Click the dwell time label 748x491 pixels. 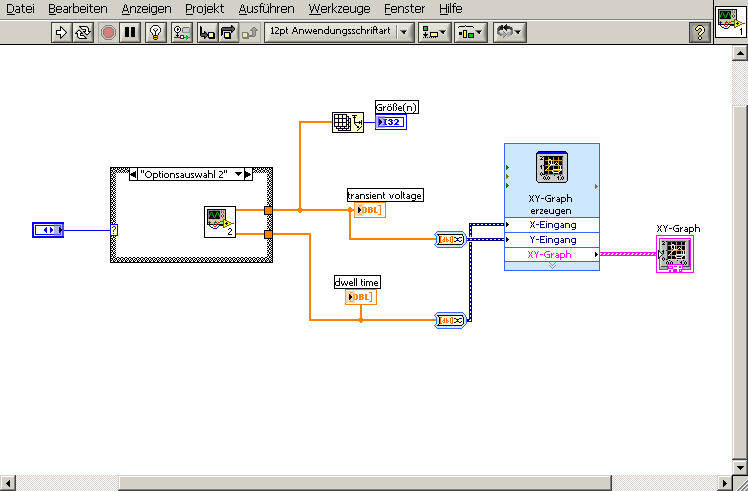point(357,282)
